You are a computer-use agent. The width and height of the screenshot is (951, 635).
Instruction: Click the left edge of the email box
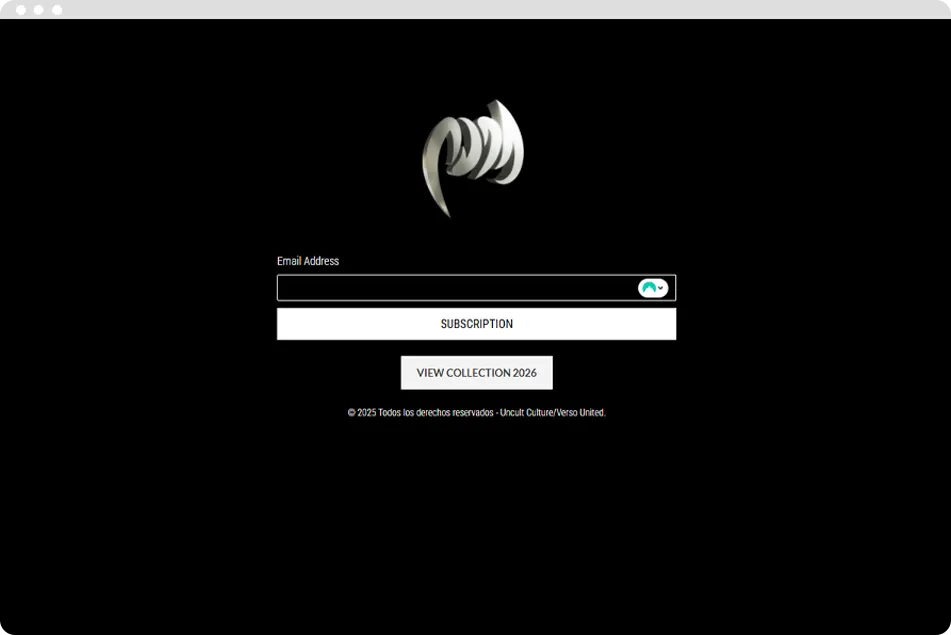point(284,288)
